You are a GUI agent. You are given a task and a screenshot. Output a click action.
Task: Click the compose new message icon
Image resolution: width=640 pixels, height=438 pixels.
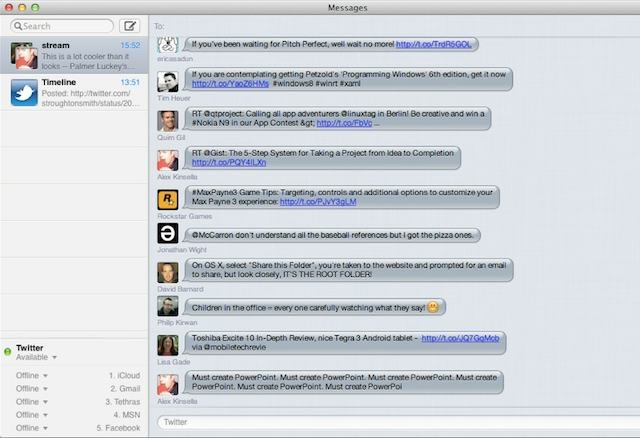130,26
